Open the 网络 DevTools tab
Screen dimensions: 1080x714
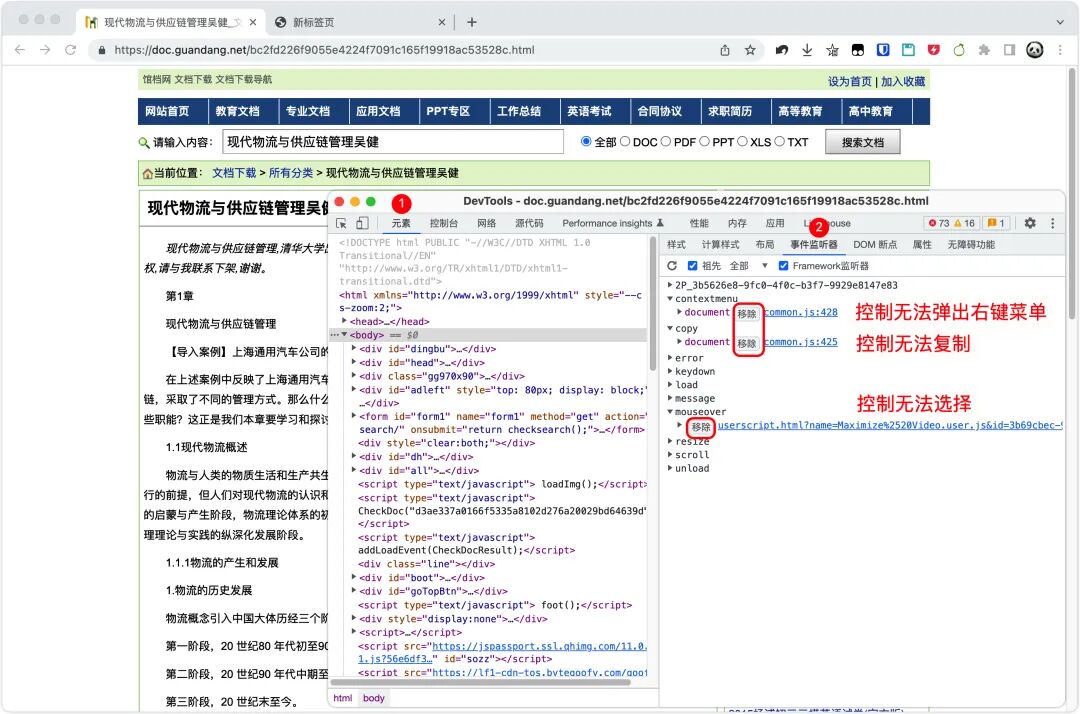pyautogui.click(x=486, y=223)
